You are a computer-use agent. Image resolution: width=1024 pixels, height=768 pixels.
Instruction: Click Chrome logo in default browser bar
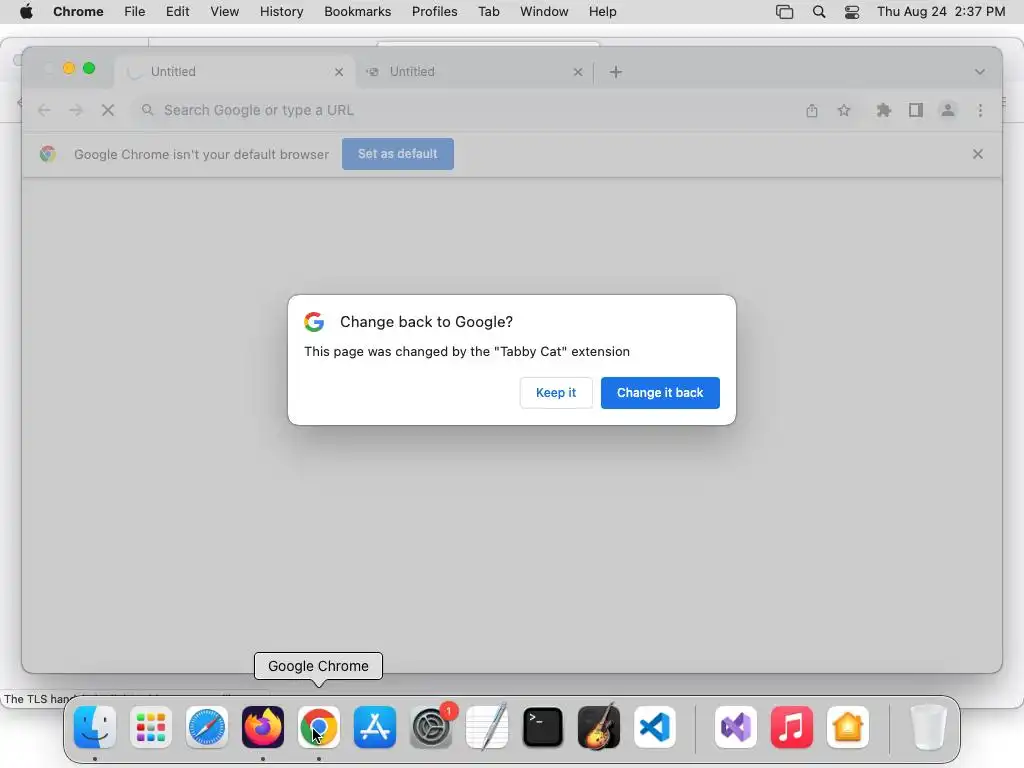[x=48, y=154]
